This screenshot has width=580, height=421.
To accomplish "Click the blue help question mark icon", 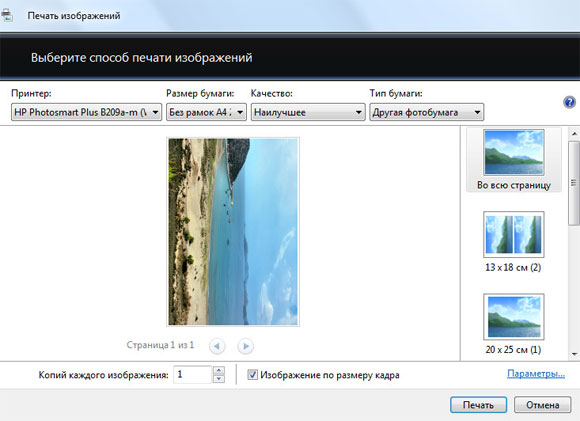I will 569,102.
